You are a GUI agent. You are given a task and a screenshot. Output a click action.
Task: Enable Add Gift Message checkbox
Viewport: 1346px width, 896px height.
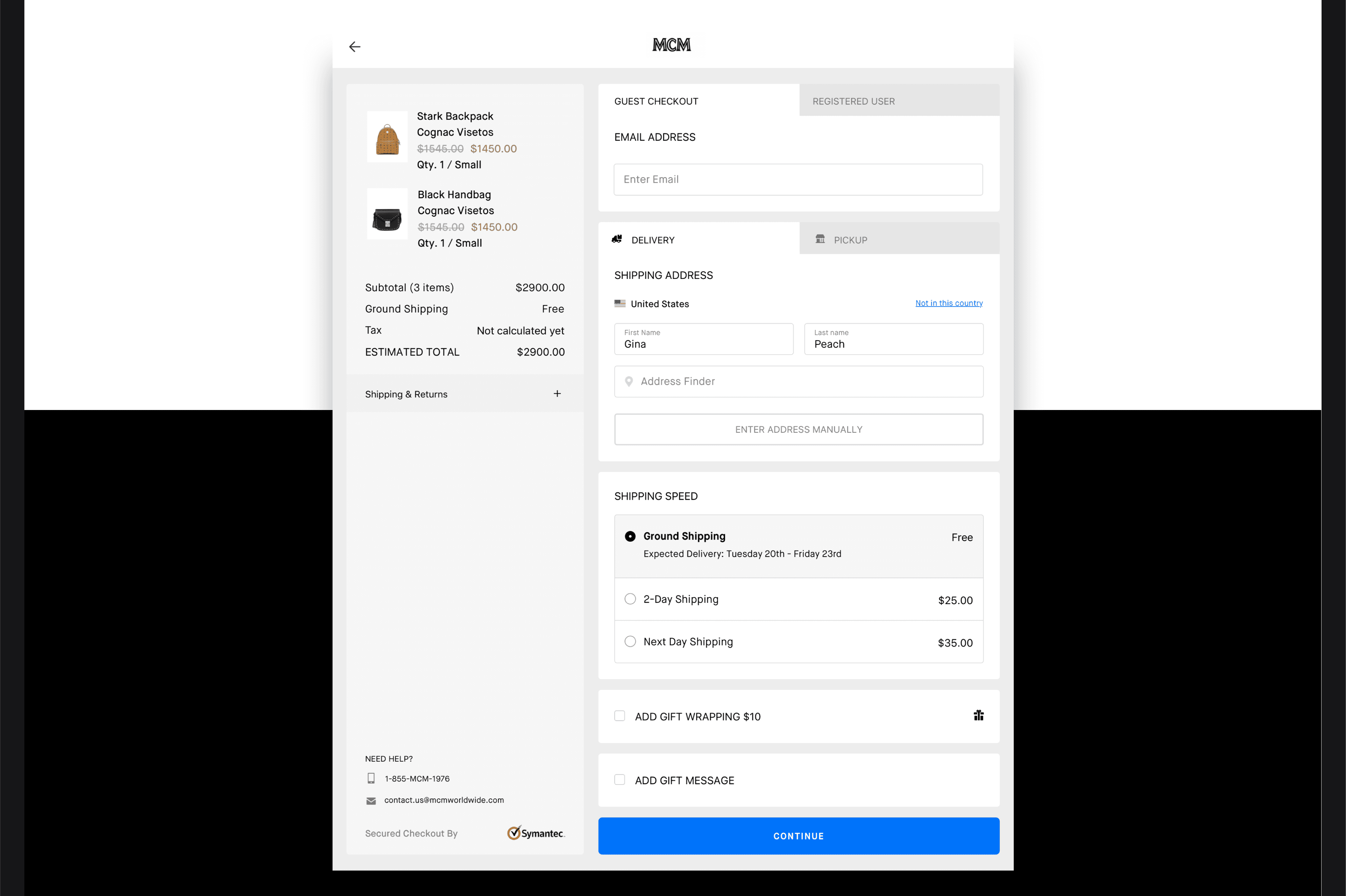(x=620, y=779)
